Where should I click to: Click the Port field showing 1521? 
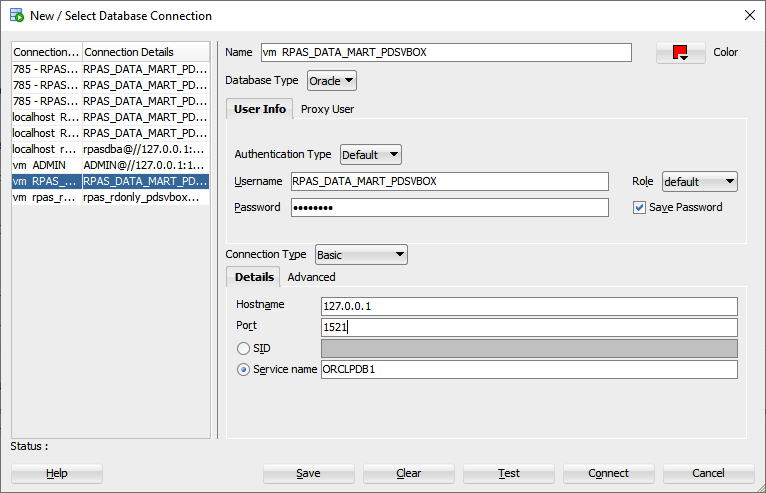tap(529, 327)
